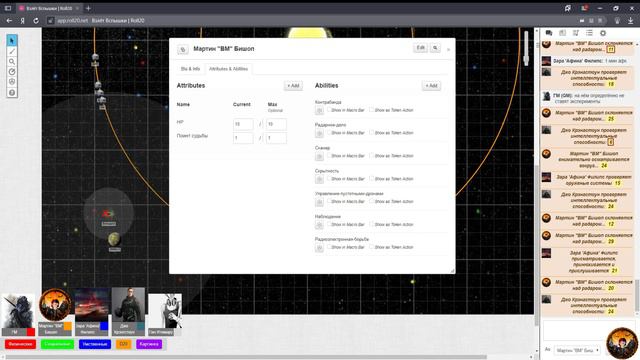640x360 pixels.
Task: Roll the Радиоэлектронная борьба ability icon
Action: pyautogui.click(x=319, y=247)
